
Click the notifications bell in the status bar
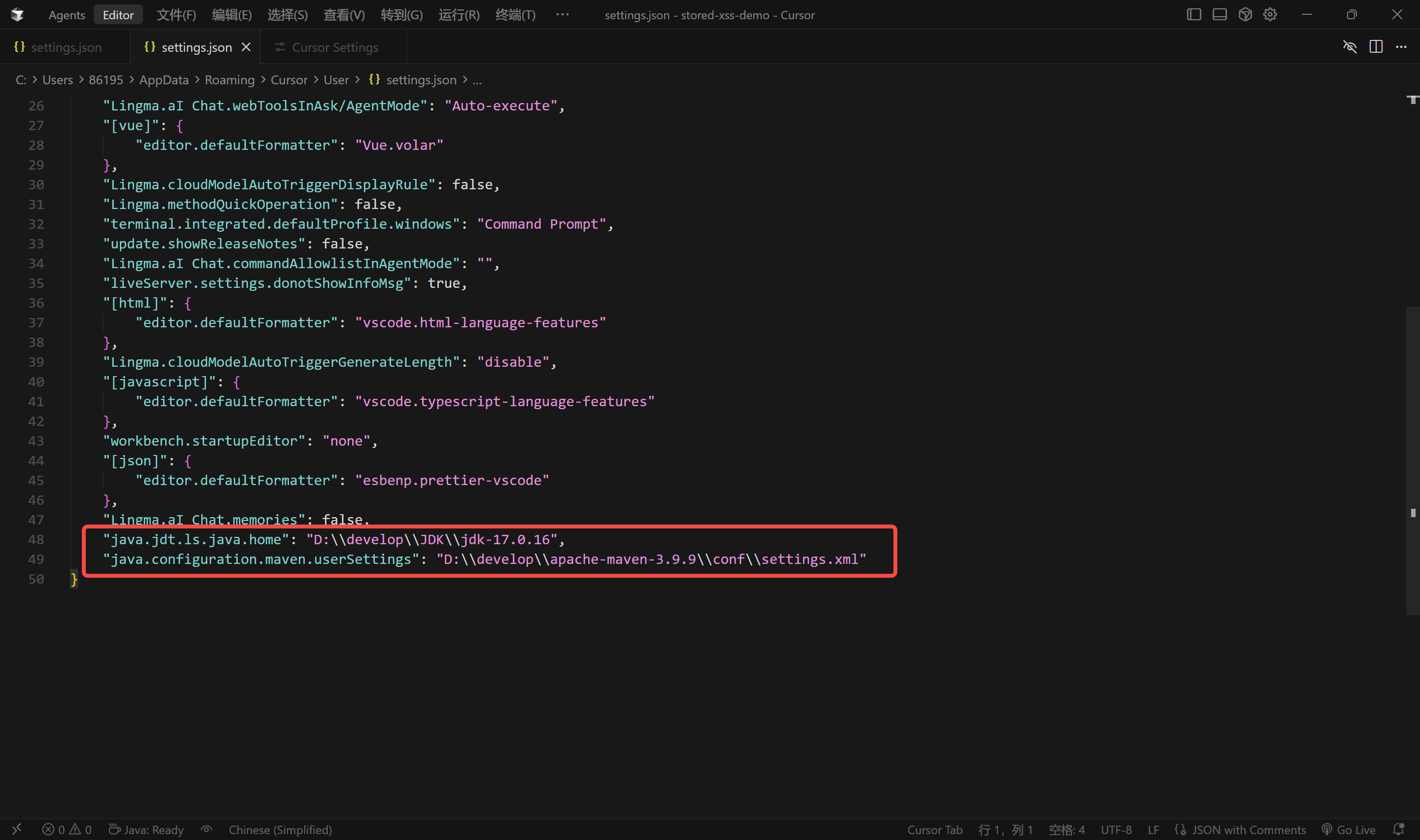point(1398,829)
